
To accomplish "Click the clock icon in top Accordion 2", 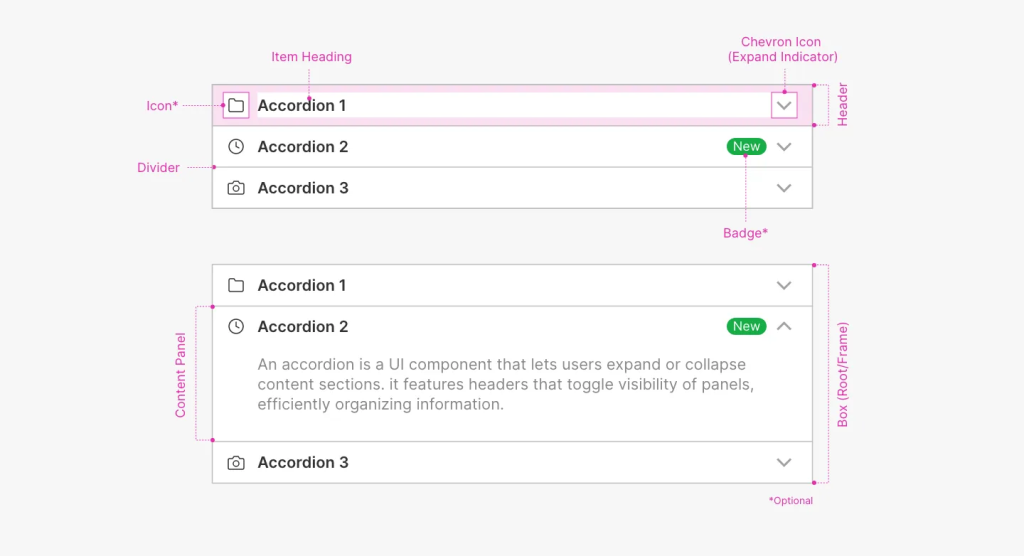I will pyautogui.click(x=236, y=146).
